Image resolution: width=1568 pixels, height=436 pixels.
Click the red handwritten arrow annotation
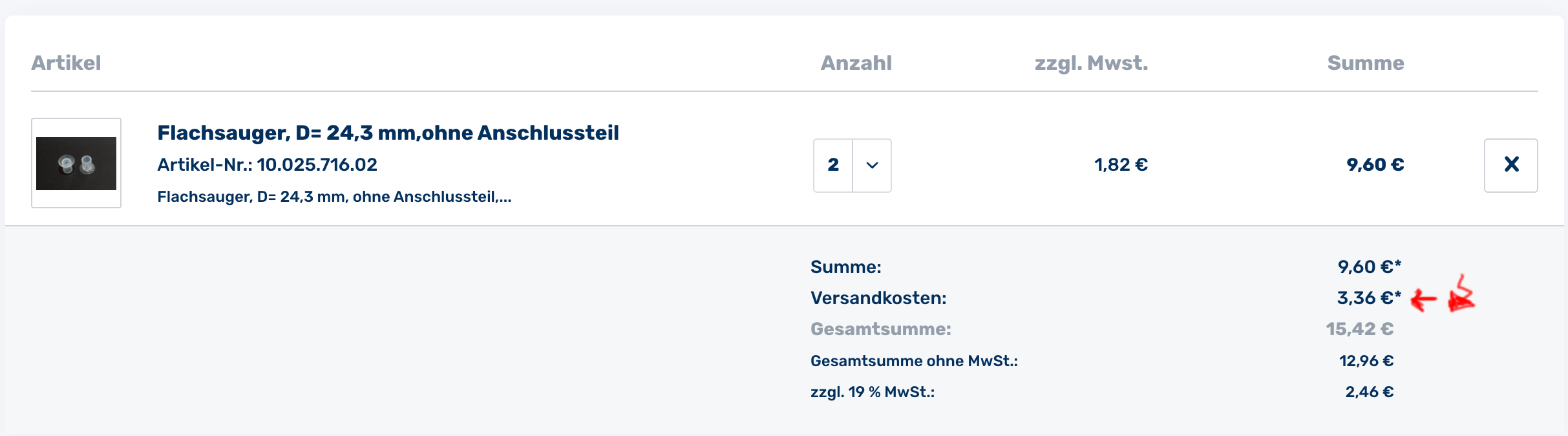coord(1424,300)
